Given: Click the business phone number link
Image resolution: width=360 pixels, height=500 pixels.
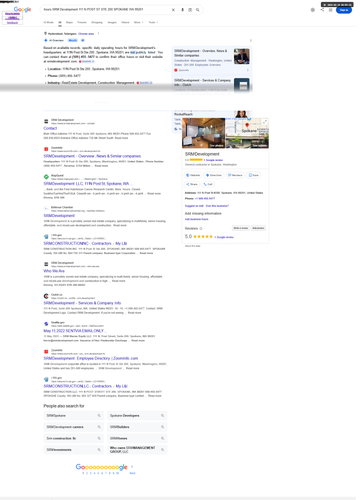Looking at the screenshot, I should click(x=205, y=198).
